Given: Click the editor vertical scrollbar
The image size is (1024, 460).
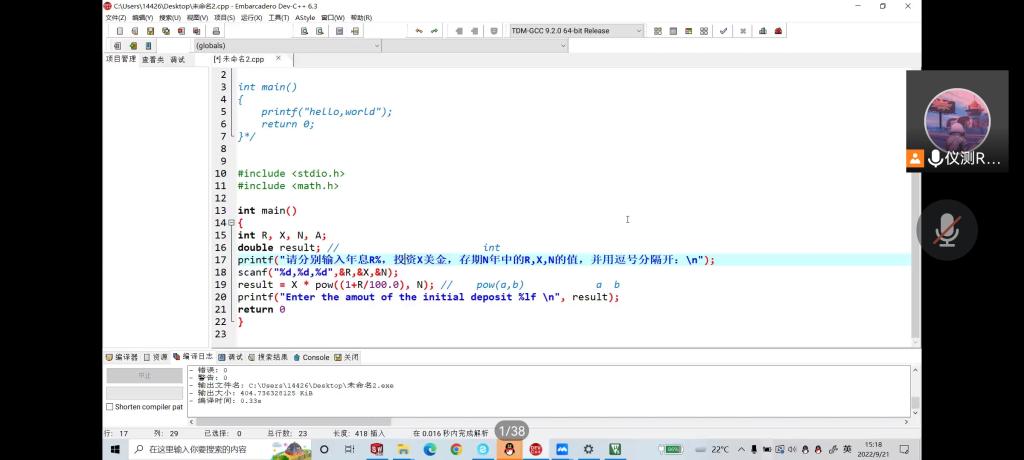Looking at the screenshot, I should coord(914,200).
